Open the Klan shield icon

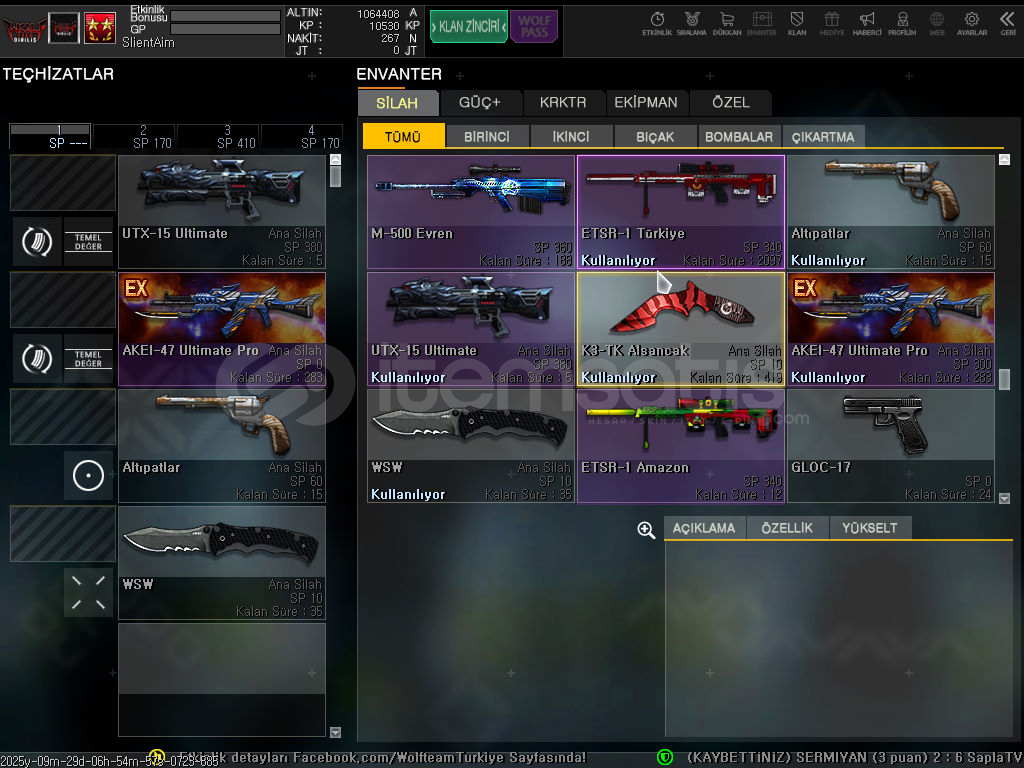(x=797, y=23)
